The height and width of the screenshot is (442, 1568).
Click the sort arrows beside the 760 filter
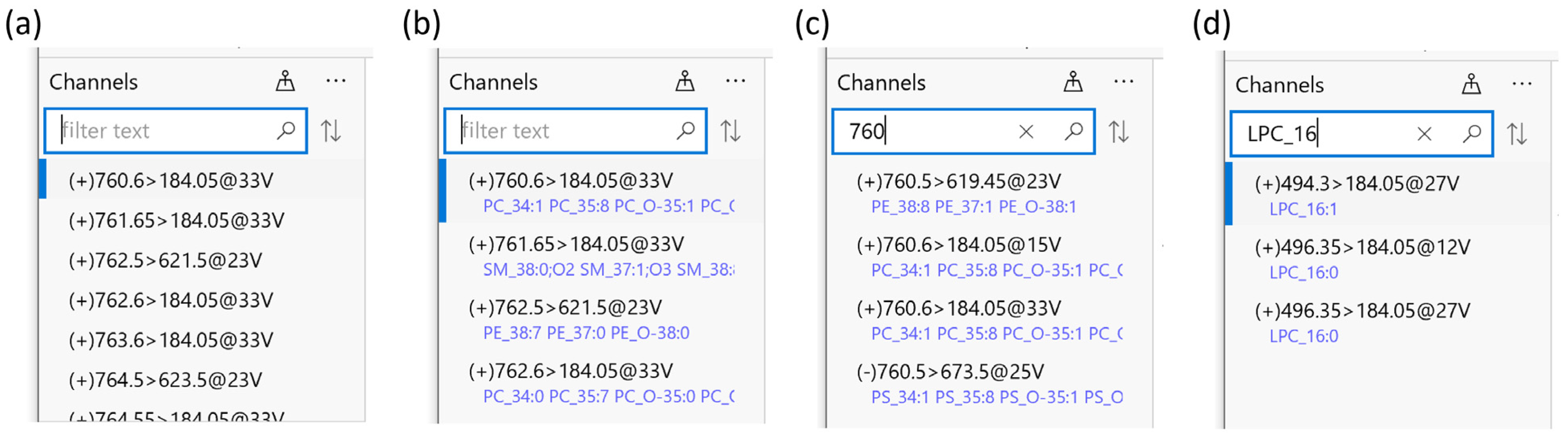coord(1119,131)
